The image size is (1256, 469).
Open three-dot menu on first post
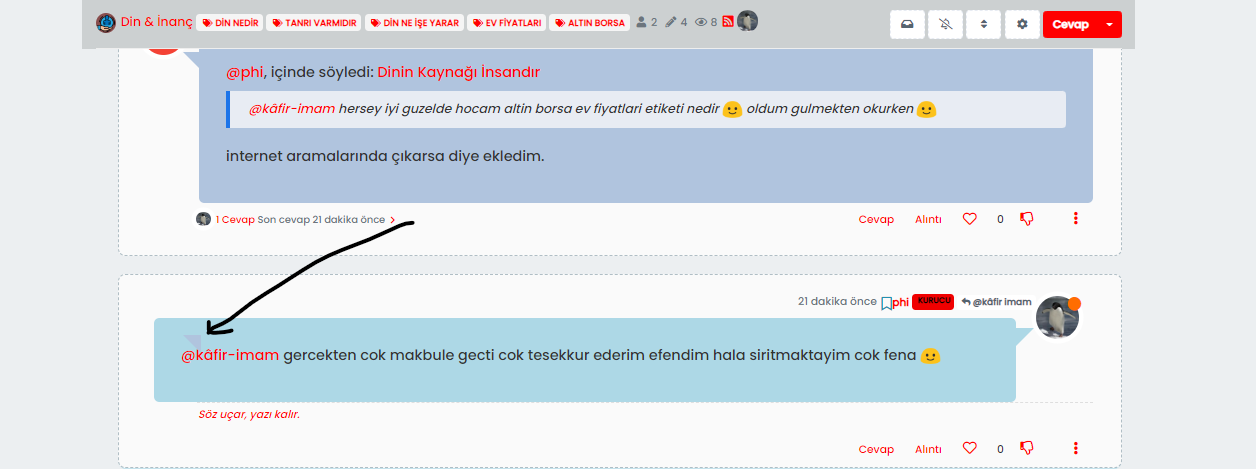tap(1076, 219)
